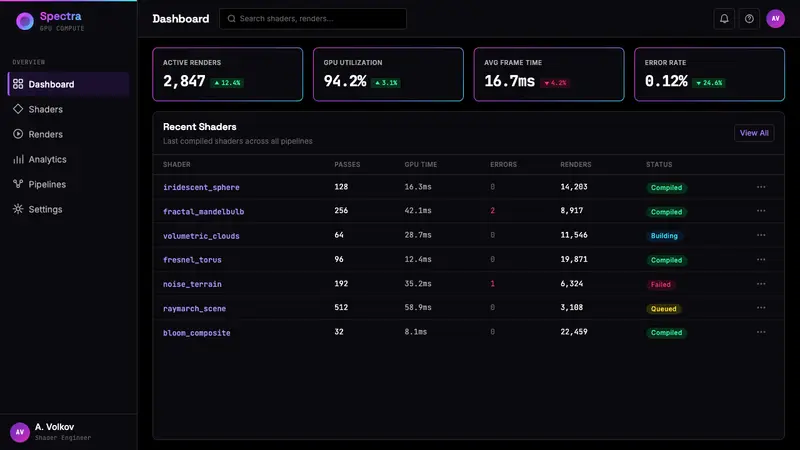Click GPU Utilization stat card

coord(388,74)
